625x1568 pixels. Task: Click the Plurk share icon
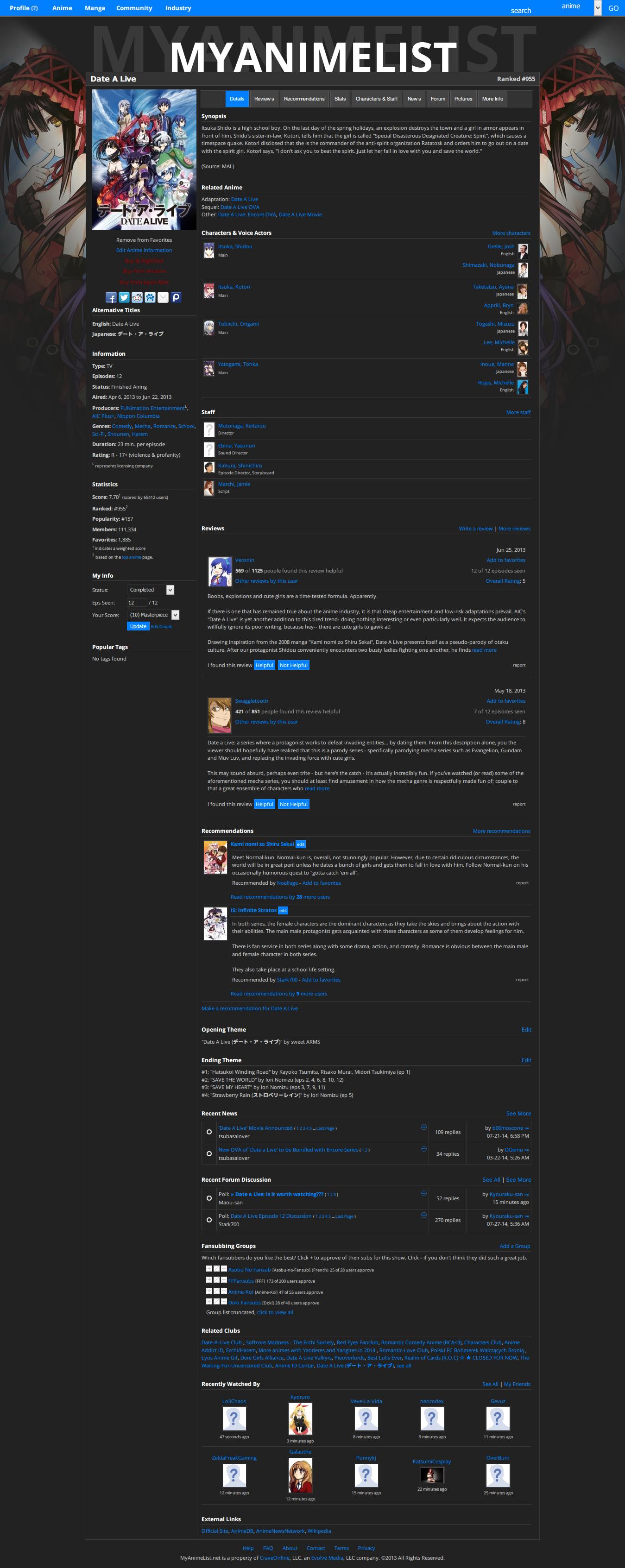pyautogui.click(x=176, y=297)
